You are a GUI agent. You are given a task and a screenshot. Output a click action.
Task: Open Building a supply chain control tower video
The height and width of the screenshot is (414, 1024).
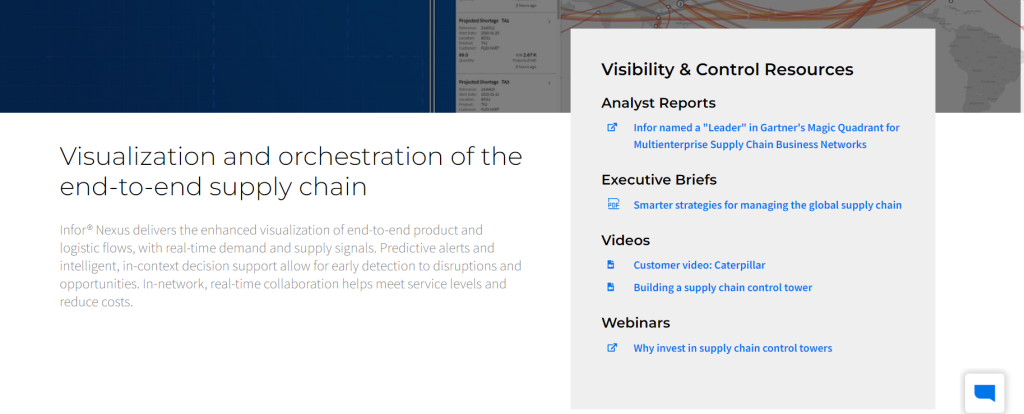point(722,287)
